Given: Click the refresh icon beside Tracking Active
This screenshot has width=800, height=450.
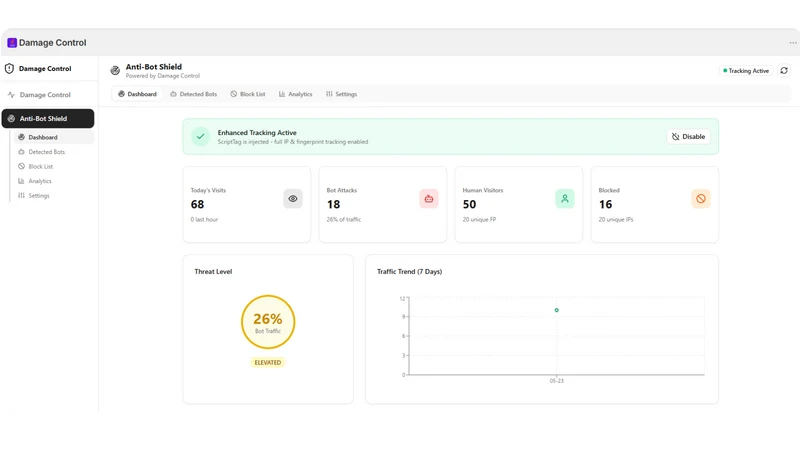Looking at the screenshot, I should tap(784, 71).
